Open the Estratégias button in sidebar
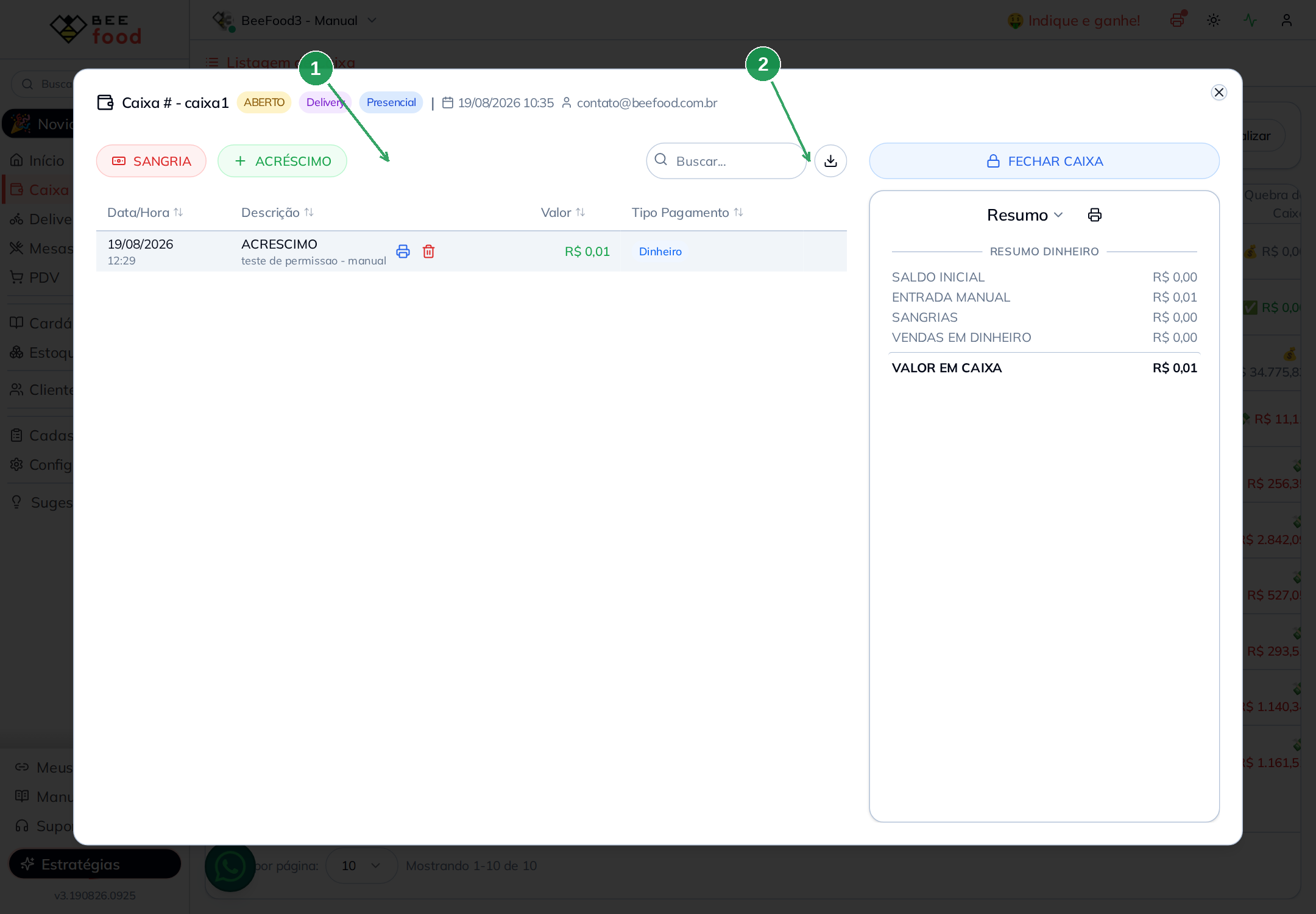Screen dimensions: 1316x914 (95, 864)
